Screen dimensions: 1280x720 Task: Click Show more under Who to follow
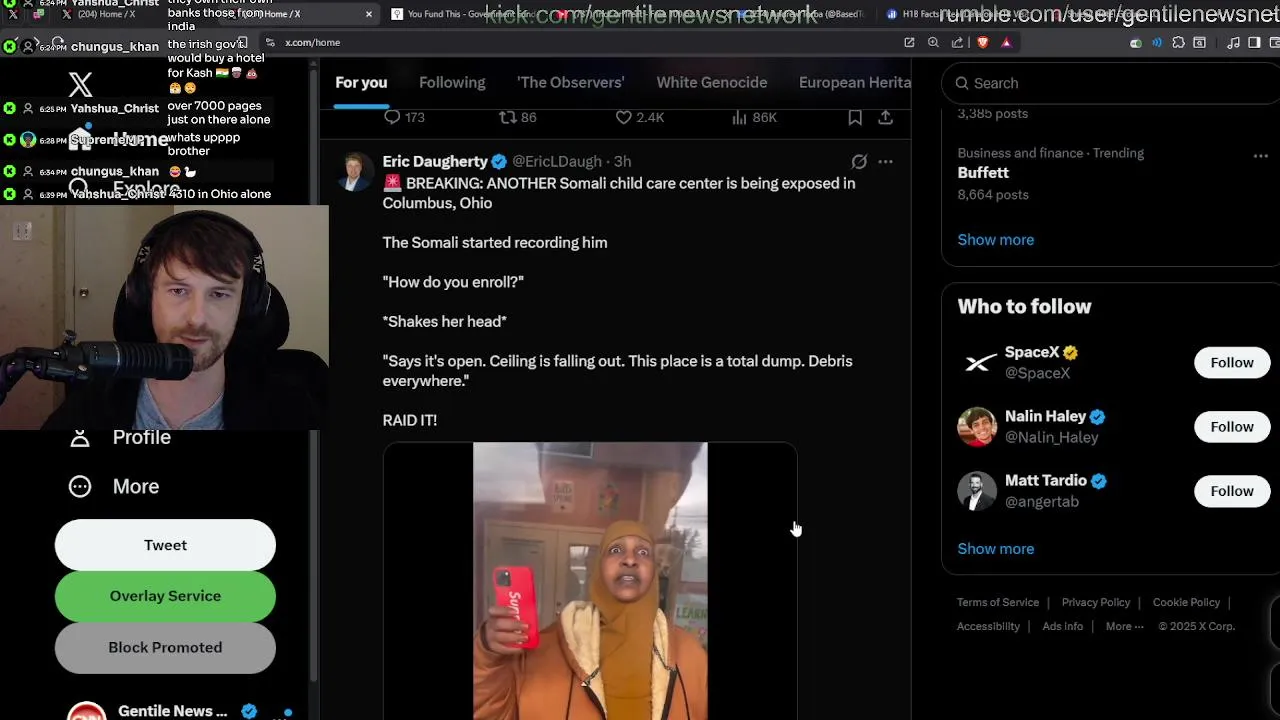[996, 549]
